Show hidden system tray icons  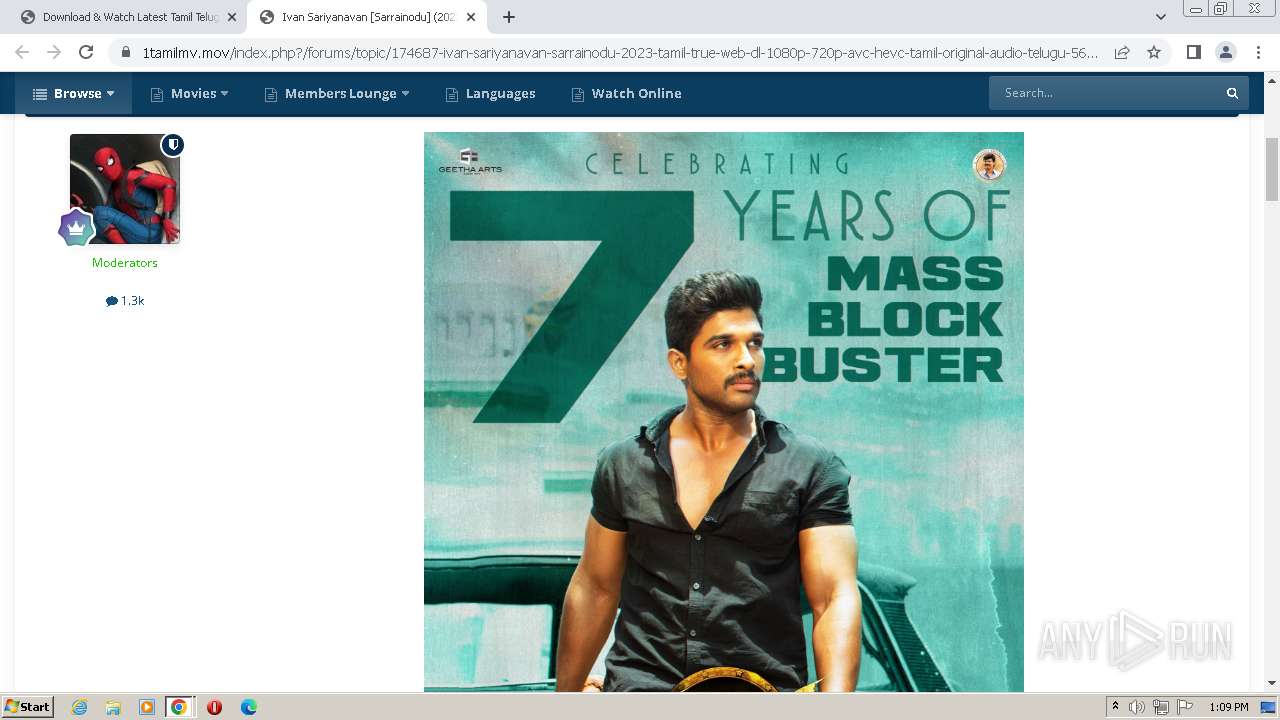coord(1115,707)
